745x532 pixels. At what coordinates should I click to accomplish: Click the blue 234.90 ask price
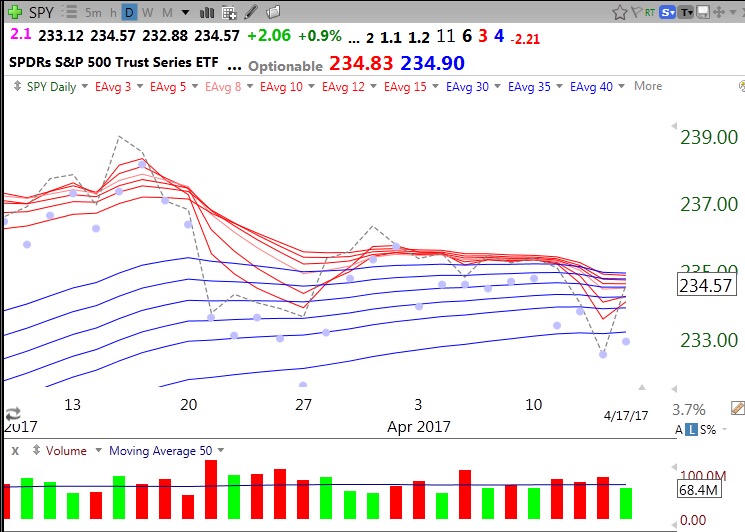432,63
